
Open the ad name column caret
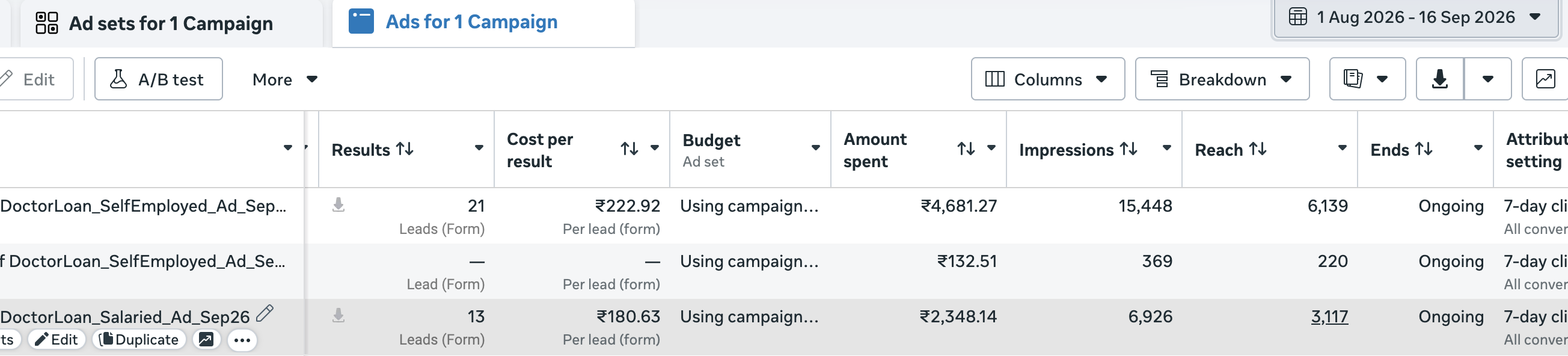pos(288,148)
